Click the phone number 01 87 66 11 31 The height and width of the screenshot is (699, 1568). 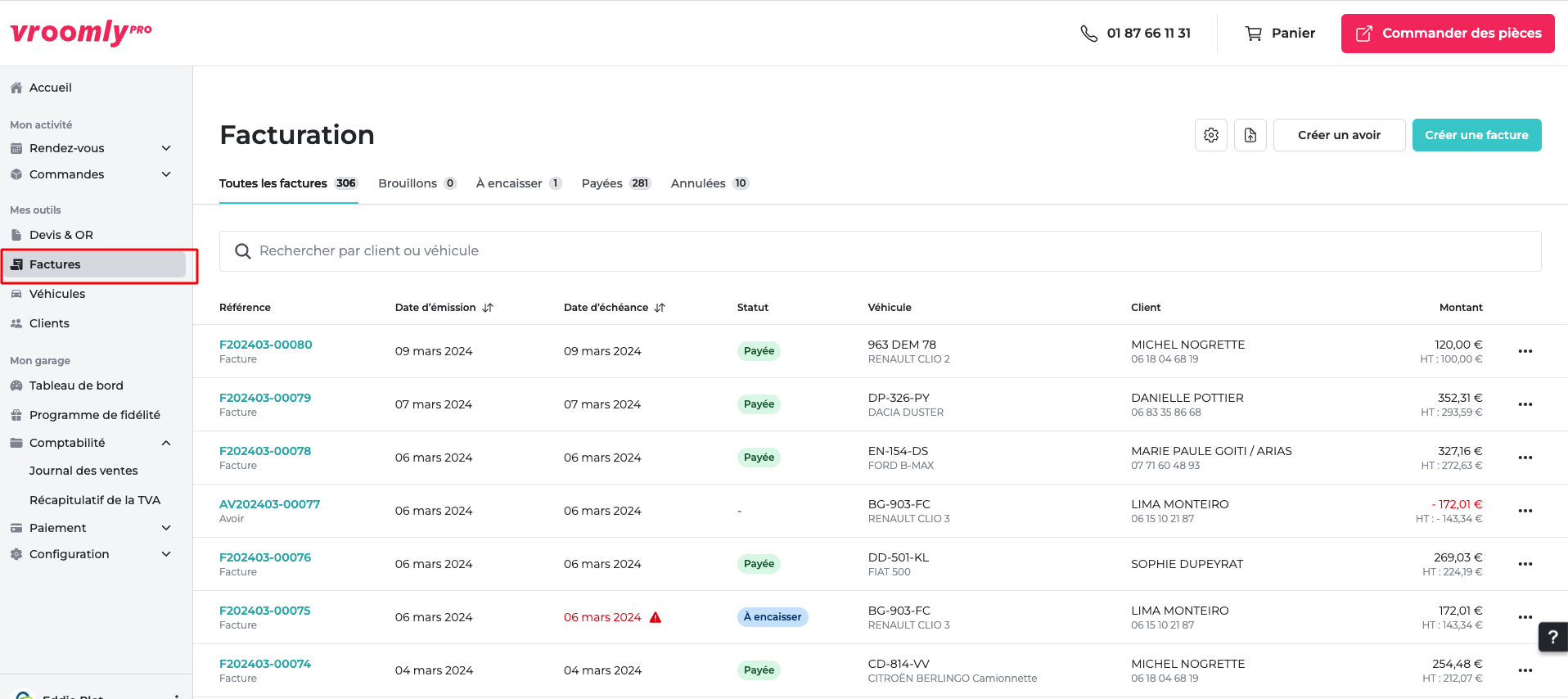[1148, 34]
